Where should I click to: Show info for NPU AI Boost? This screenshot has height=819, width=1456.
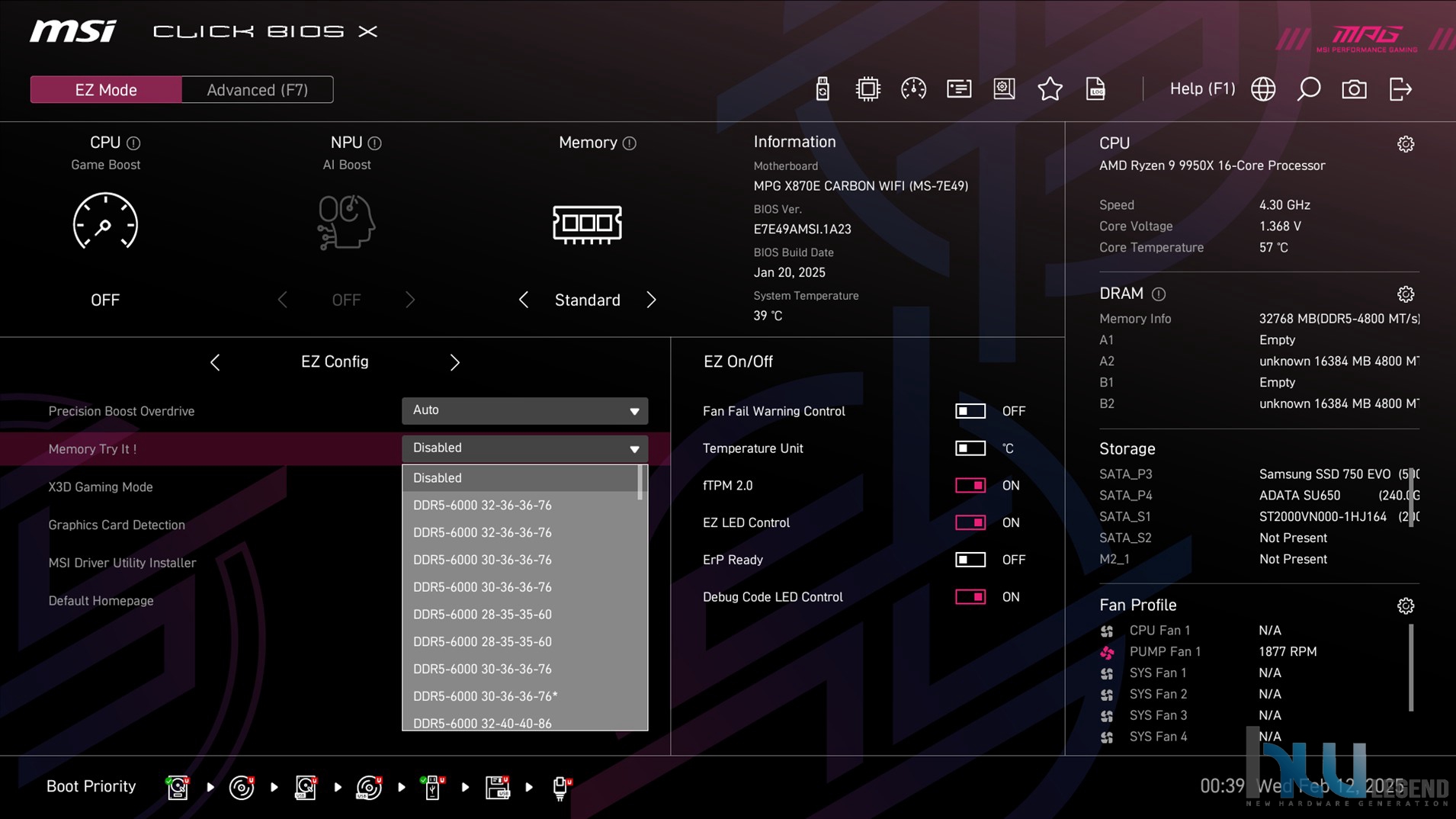pos(374,143)
